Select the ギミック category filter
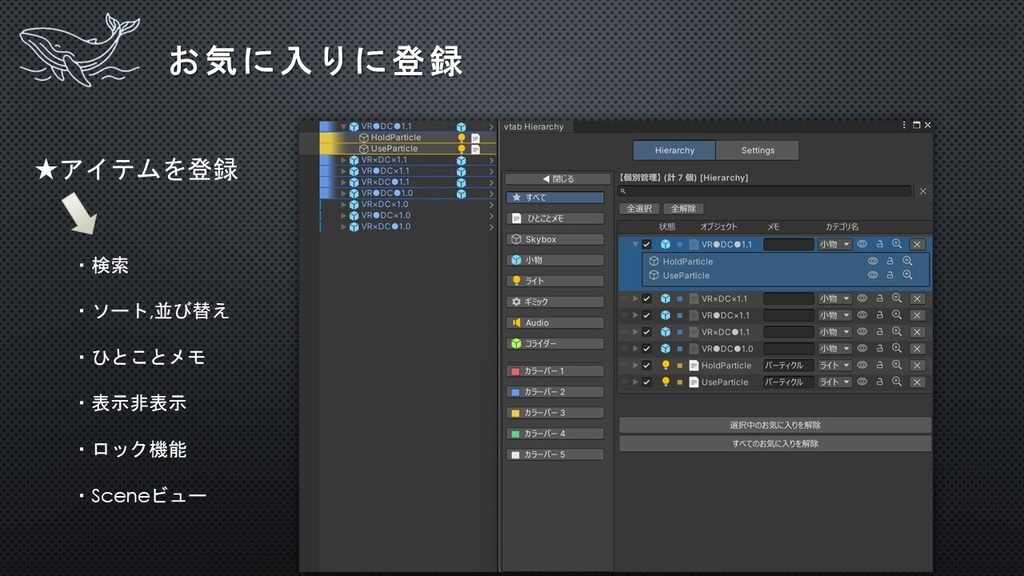 click(555, 302)
